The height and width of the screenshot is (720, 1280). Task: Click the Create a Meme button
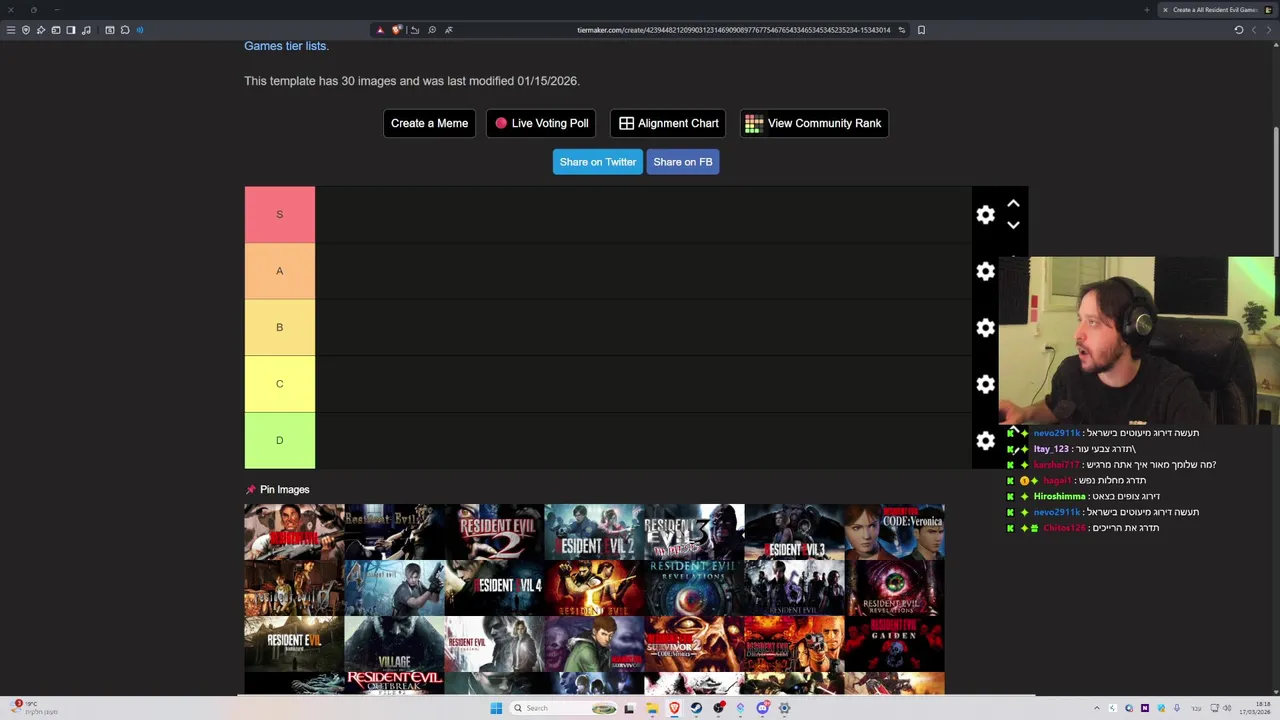click(x=429, y=123)
